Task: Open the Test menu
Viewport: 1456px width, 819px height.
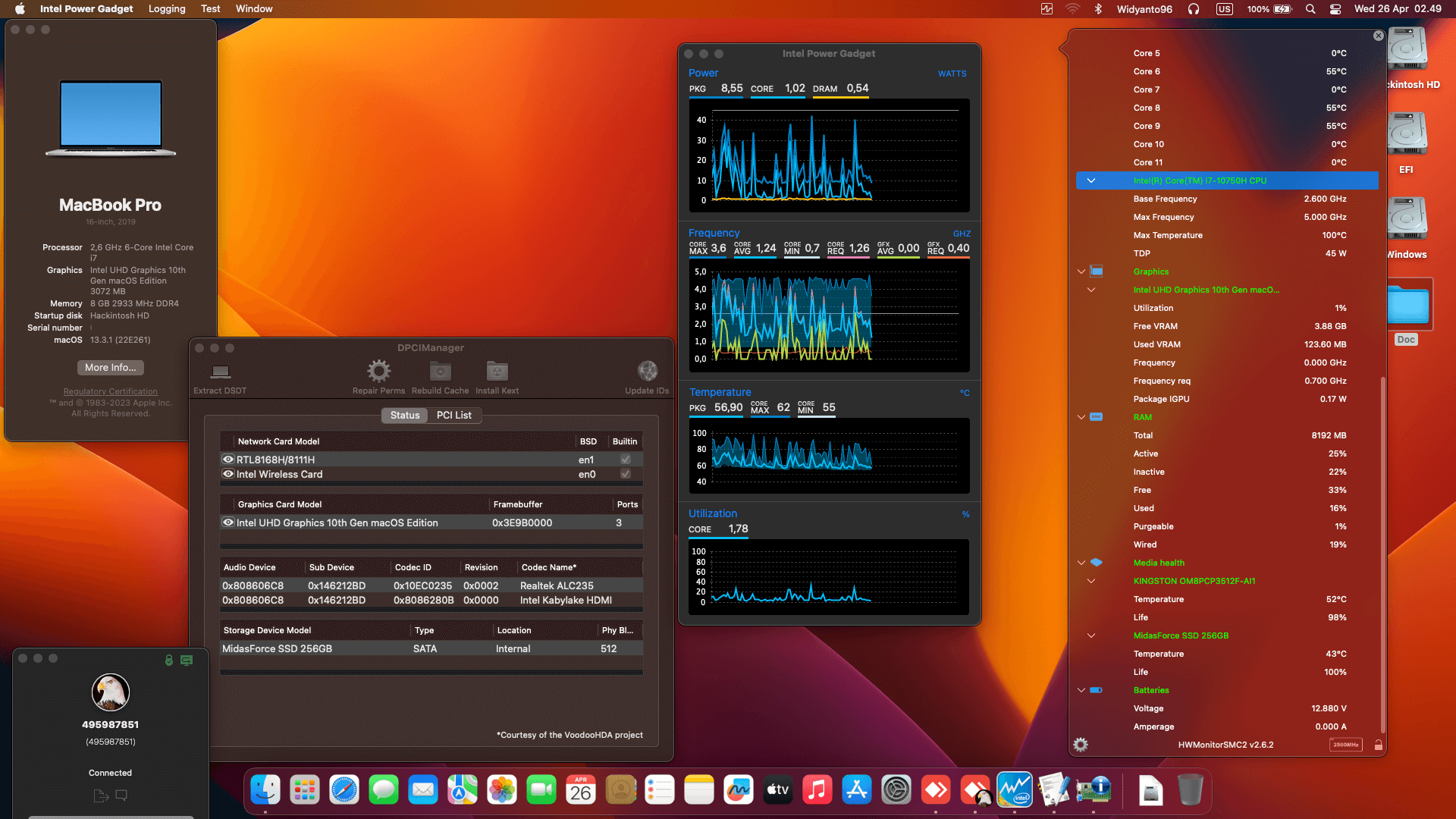Action: (x=211, y=9)
